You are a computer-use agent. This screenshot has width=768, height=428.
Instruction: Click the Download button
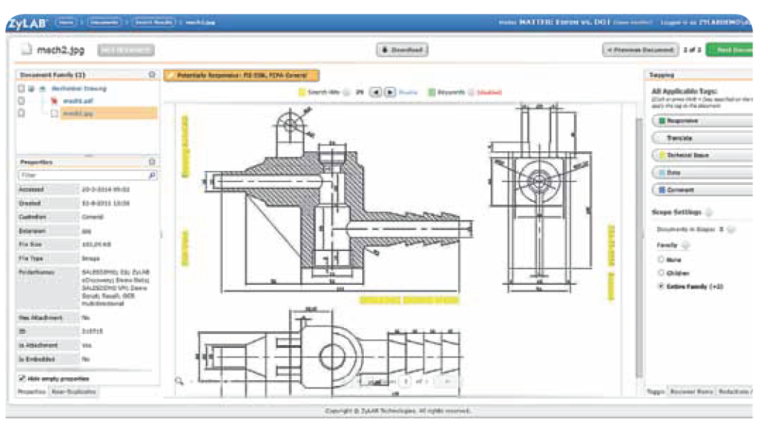pyautogui.click(x=402, y=49)
